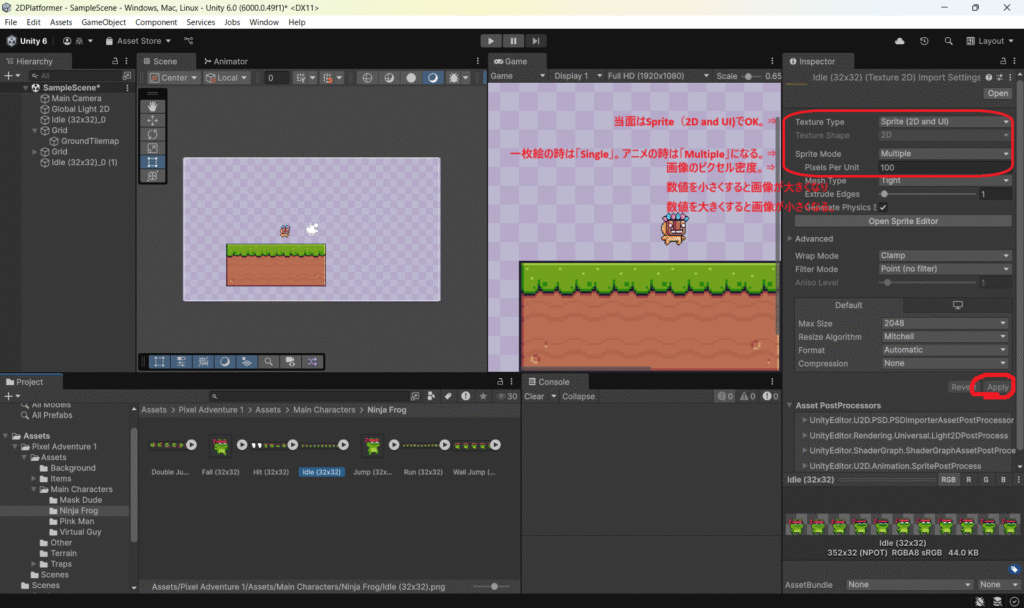Click the Favorites star in Project panel

483,396
